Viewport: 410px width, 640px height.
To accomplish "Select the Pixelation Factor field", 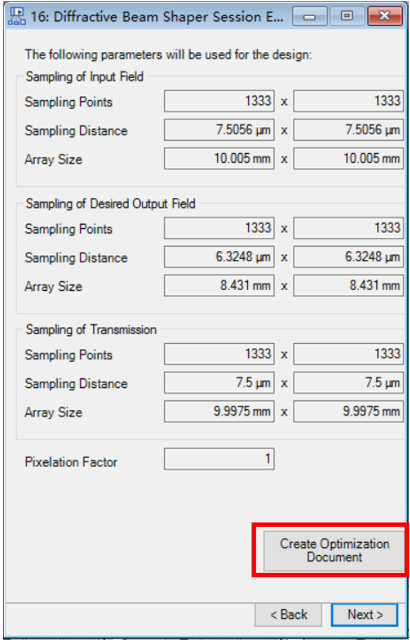I will click(x=219, y=459).
